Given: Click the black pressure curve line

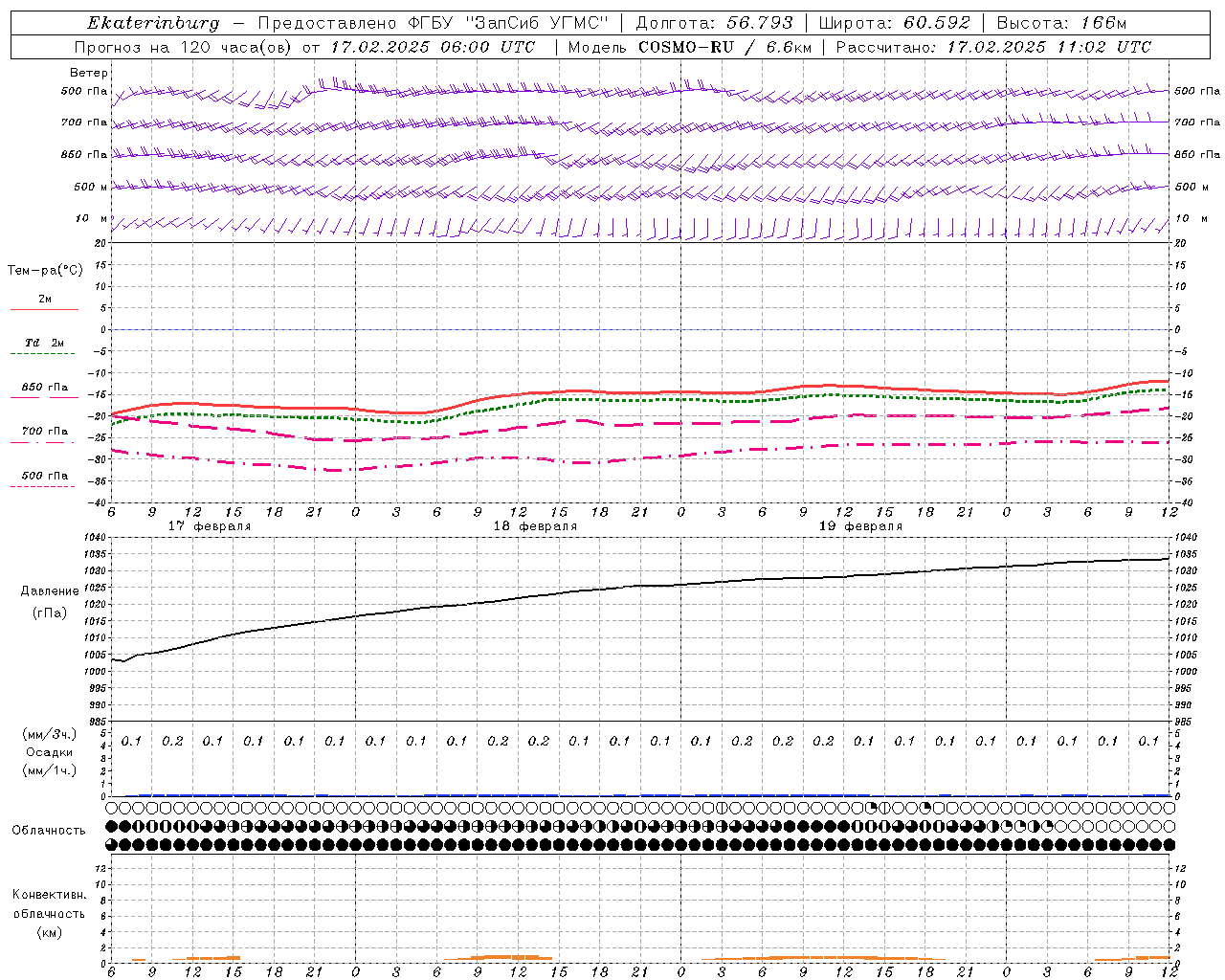Looking at the screenshot, I should click(641, 586).
